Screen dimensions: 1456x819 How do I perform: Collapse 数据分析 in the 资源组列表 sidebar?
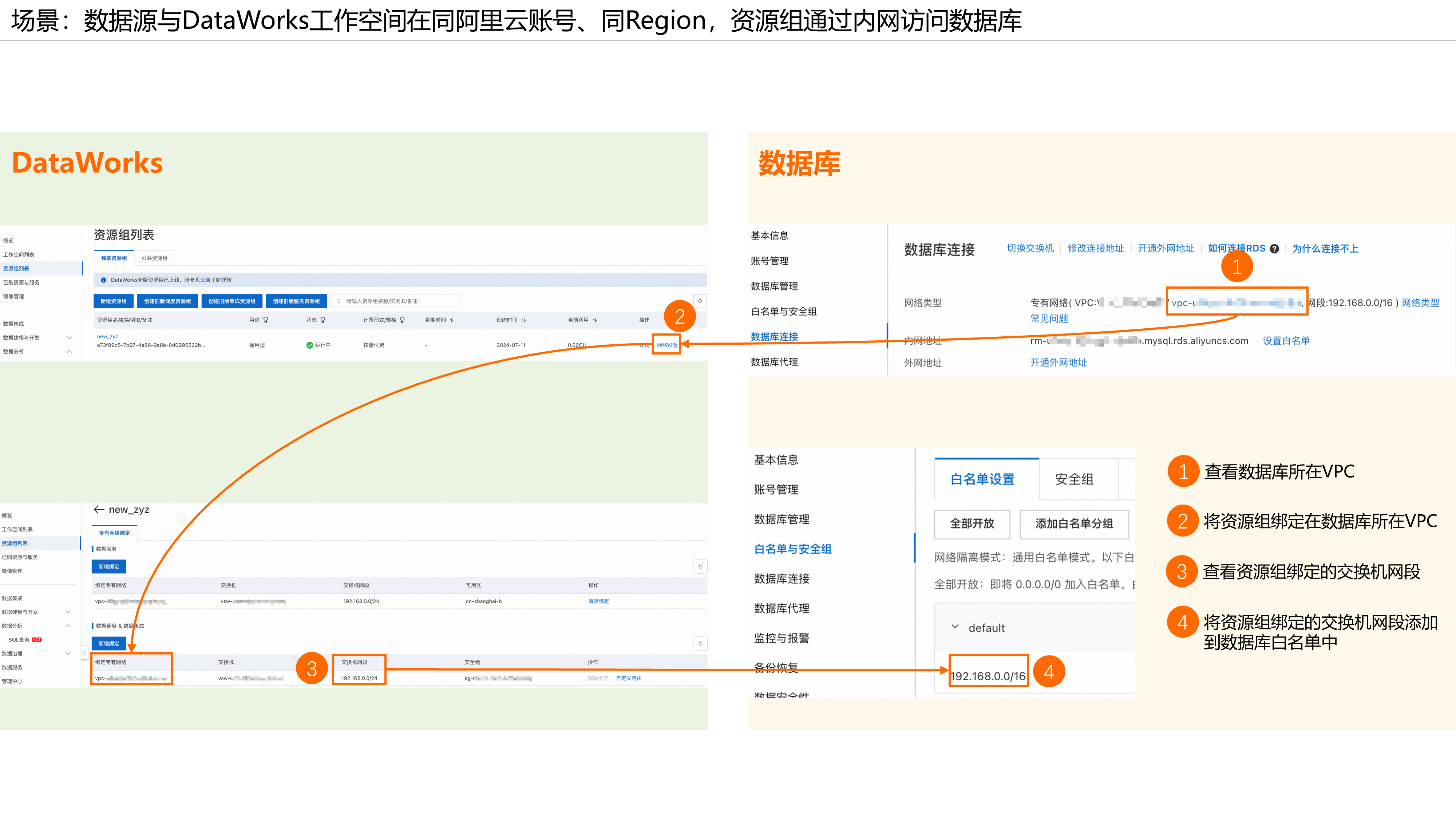(70, 352)
